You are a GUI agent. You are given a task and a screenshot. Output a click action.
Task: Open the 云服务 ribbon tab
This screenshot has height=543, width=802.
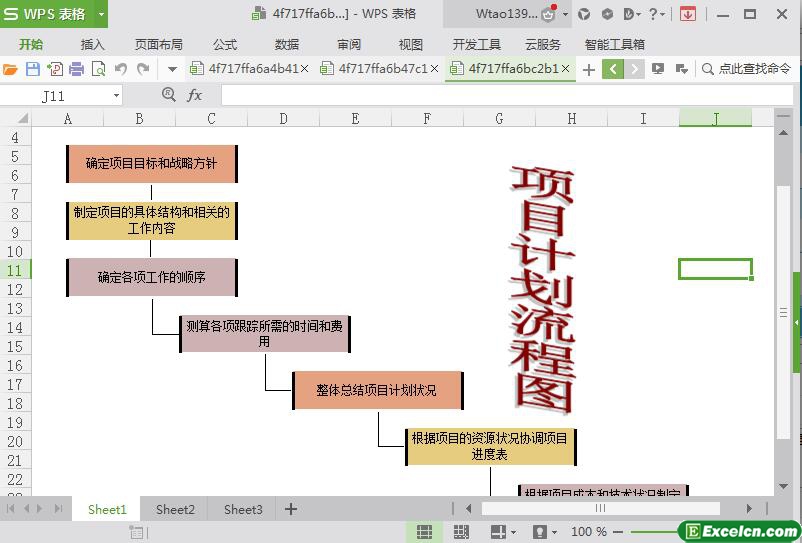pos(543,44)
